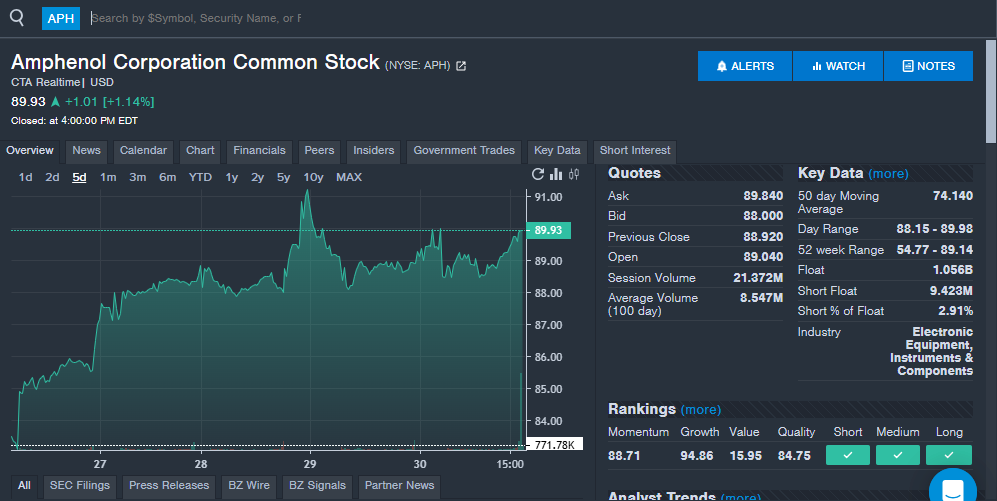Click Short % of Float 2.91%
The width and height of the screenshot is (997, 501).
tap(955, 311)
